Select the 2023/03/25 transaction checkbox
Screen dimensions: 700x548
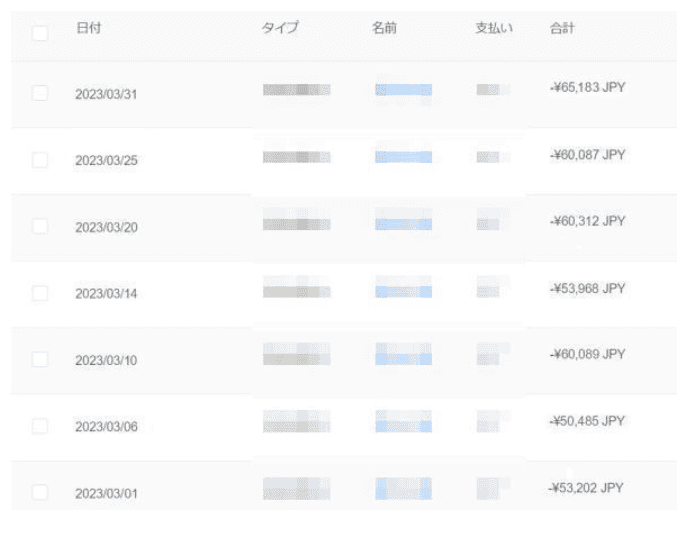40,160
